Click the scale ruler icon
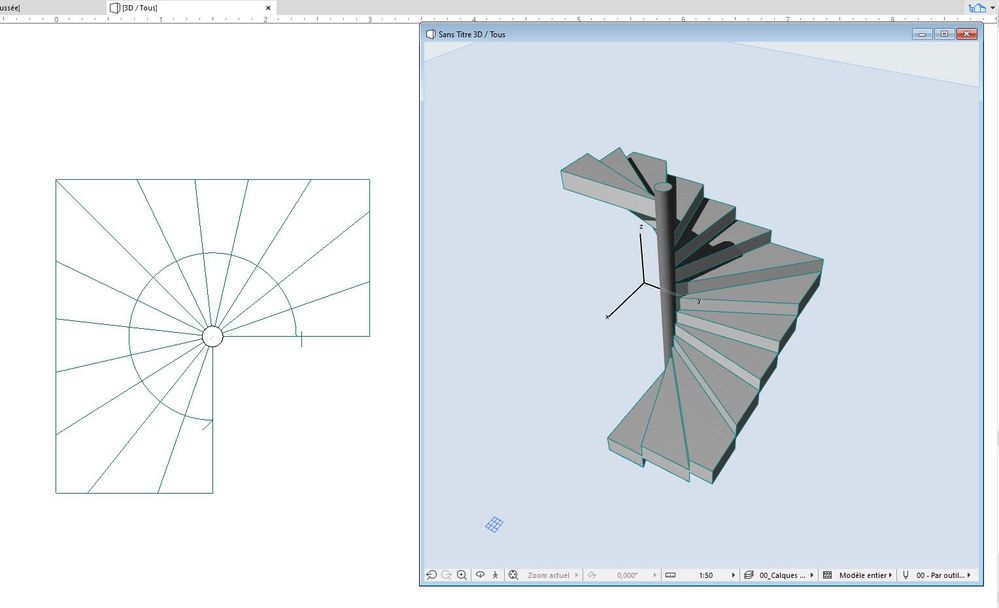This screenshot has height=608, width=999. click(670, 576)
